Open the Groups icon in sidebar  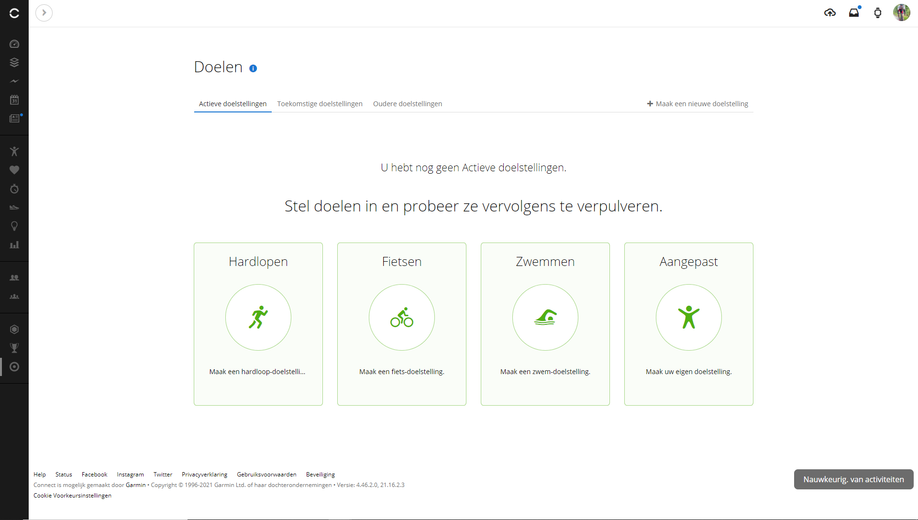(14, 296)
